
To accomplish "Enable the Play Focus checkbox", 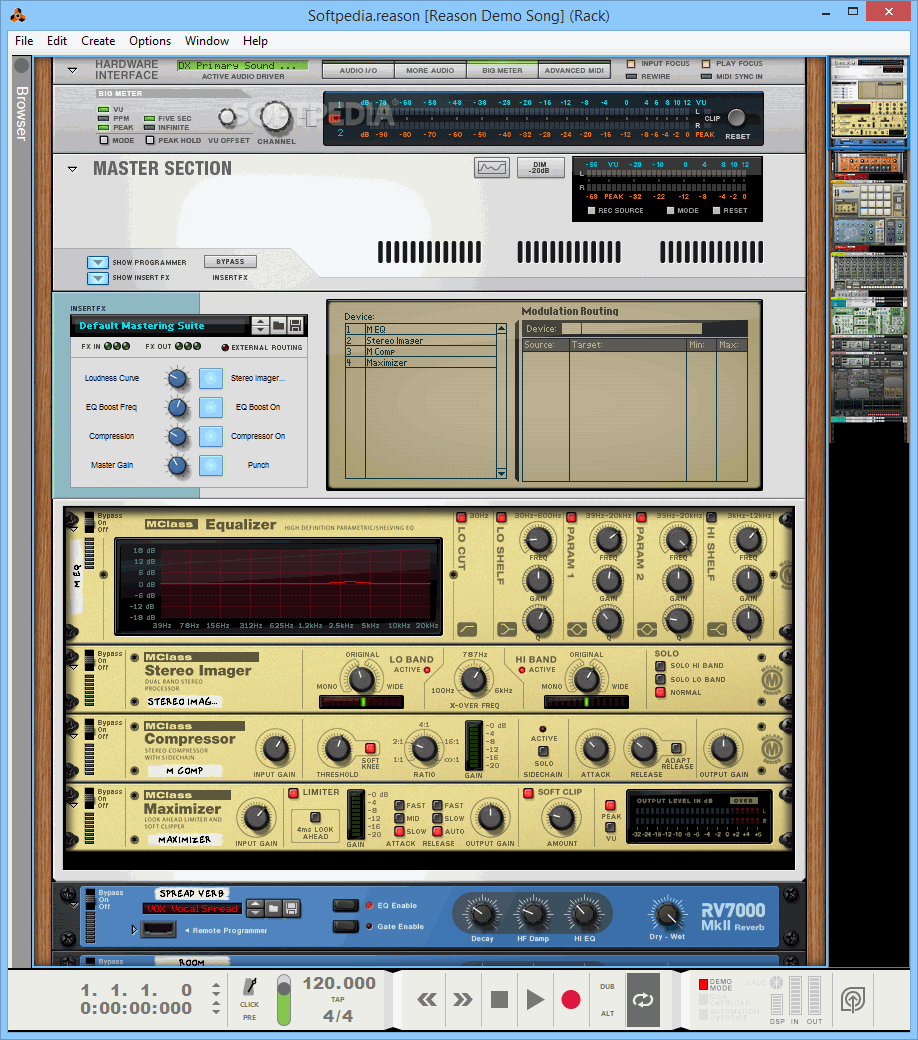I will pyautogui.click(x=706, y=64).
